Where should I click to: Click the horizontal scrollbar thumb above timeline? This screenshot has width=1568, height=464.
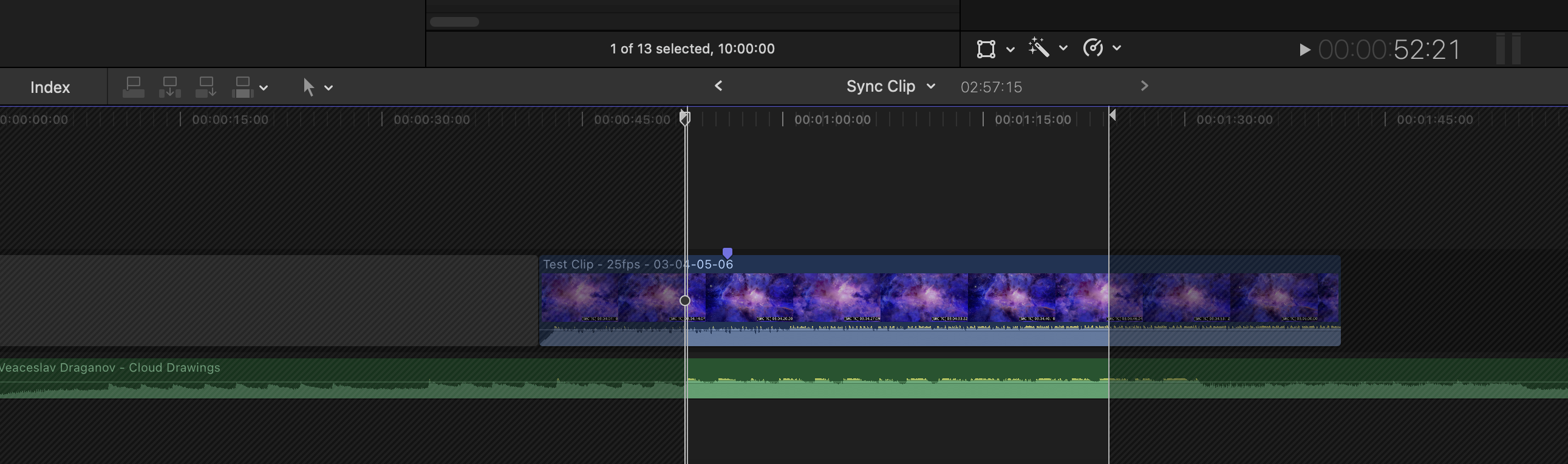click(x=454, y=22)
